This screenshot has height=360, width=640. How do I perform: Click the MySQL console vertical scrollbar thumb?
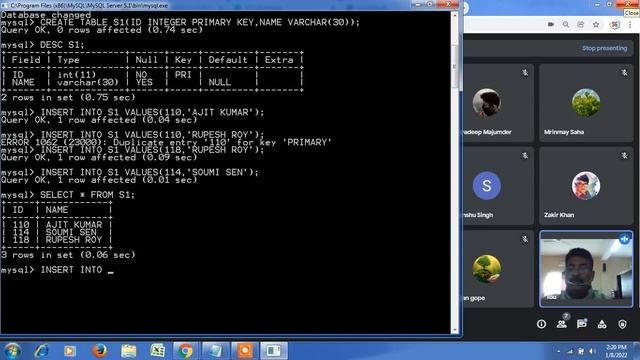tap(454, 65)
